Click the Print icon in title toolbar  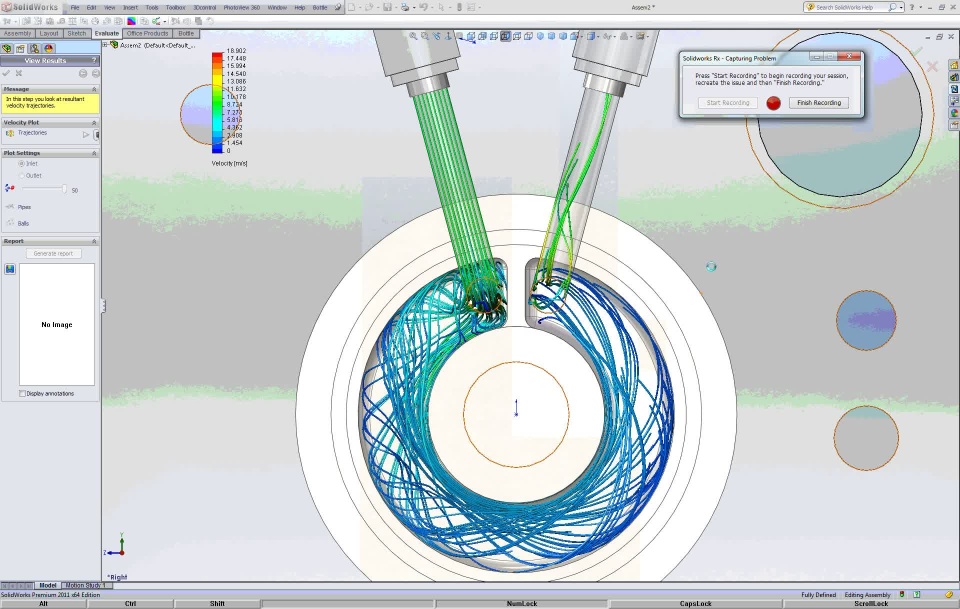(405, 7)
